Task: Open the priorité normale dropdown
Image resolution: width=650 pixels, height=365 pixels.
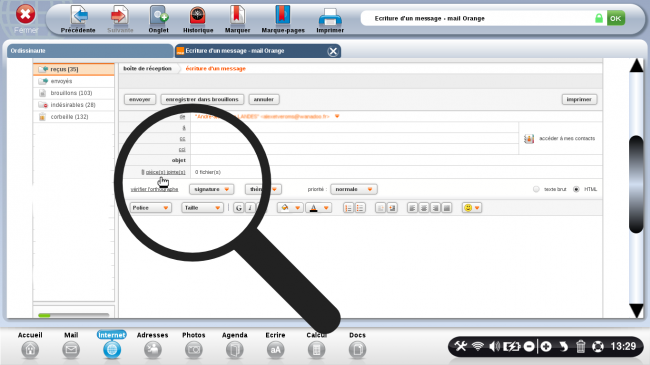Action: pyautogui.click(x=354, y=189)
